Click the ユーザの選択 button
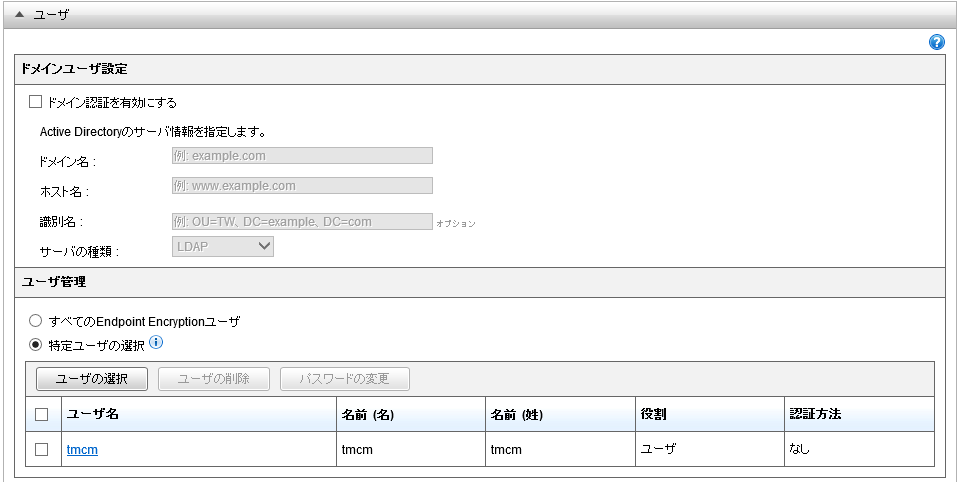 point(92,379)
